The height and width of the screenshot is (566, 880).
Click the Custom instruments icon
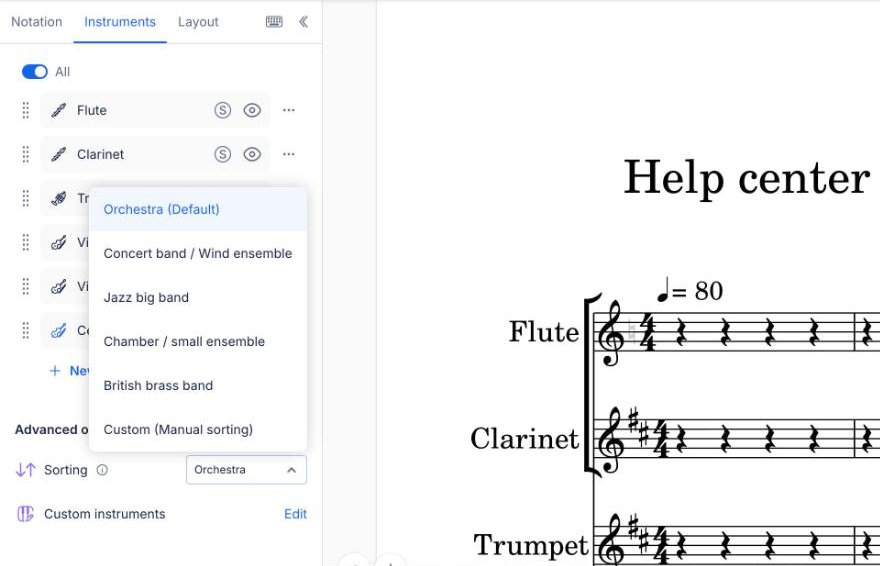coord(25,514)
